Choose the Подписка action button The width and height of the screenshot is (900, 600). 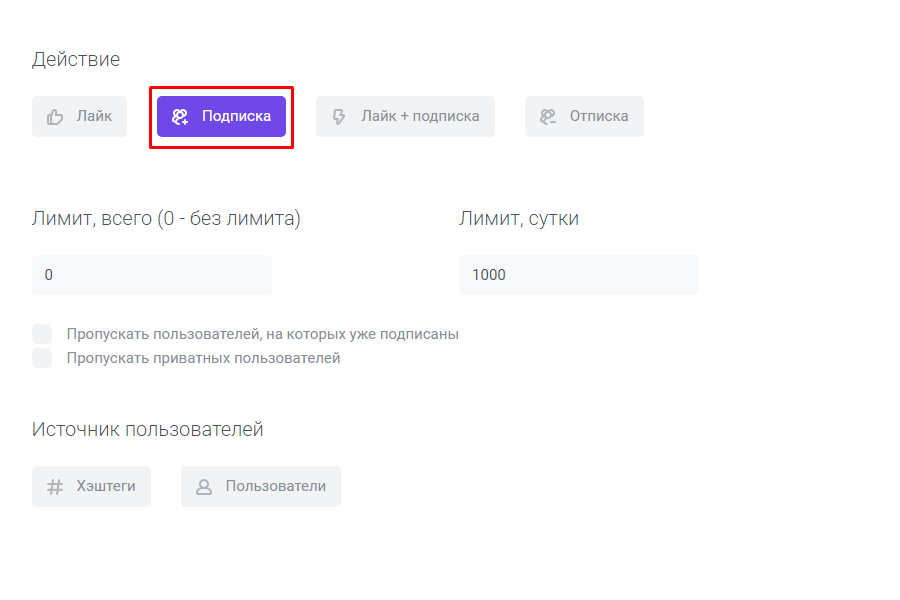[x=222, y=117]
